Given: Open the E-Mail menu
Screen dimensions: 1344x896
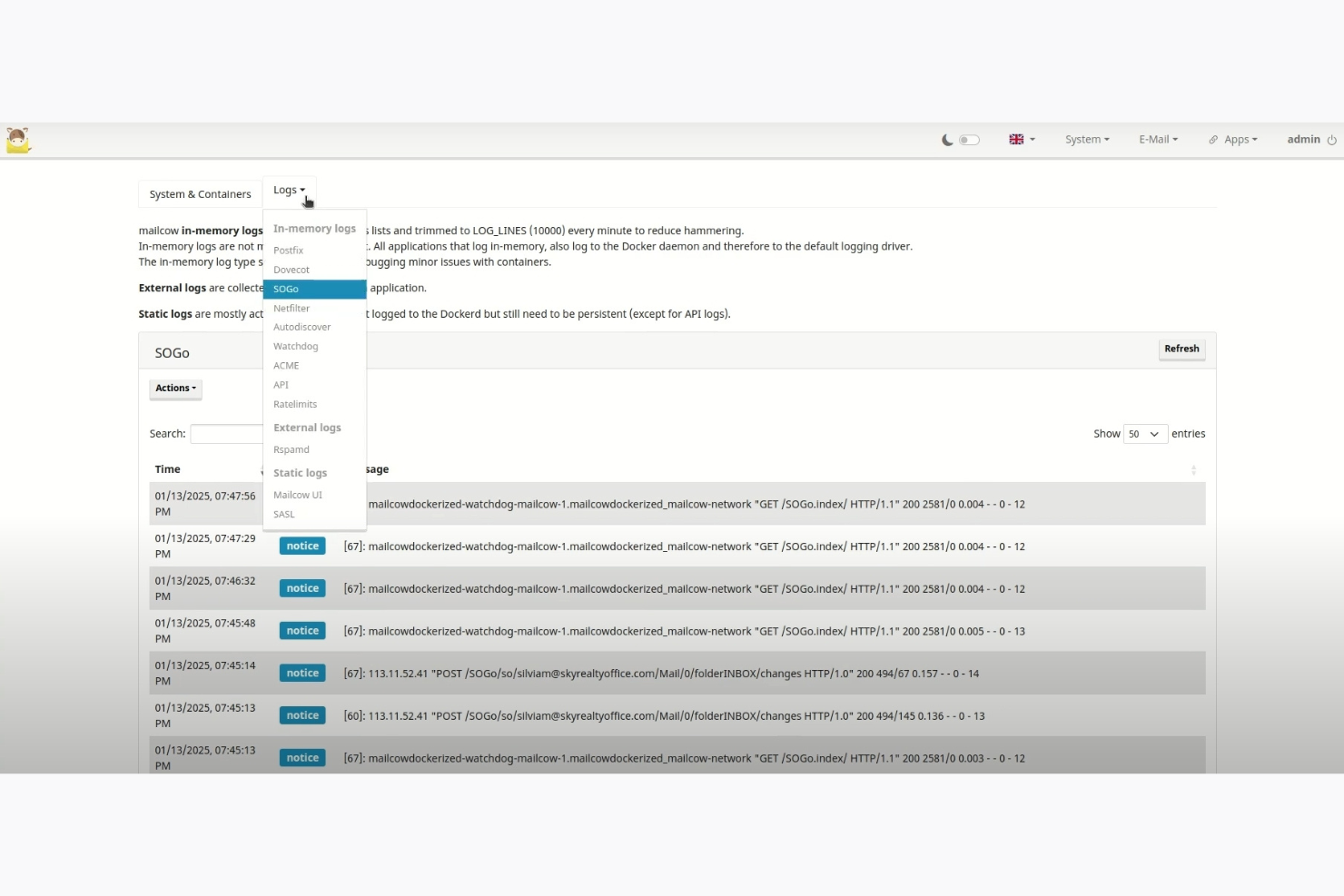Looking at the screenshot, I should (1158, 140).
